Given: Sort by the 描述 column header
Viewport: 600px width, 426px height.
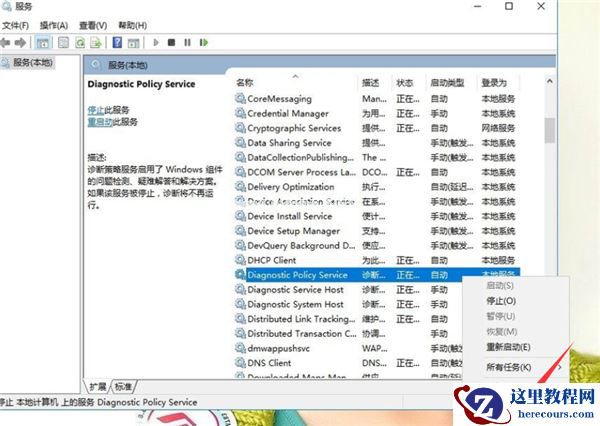Looking at the screenshot, I should pyautogui.click(x=370, y=83).
